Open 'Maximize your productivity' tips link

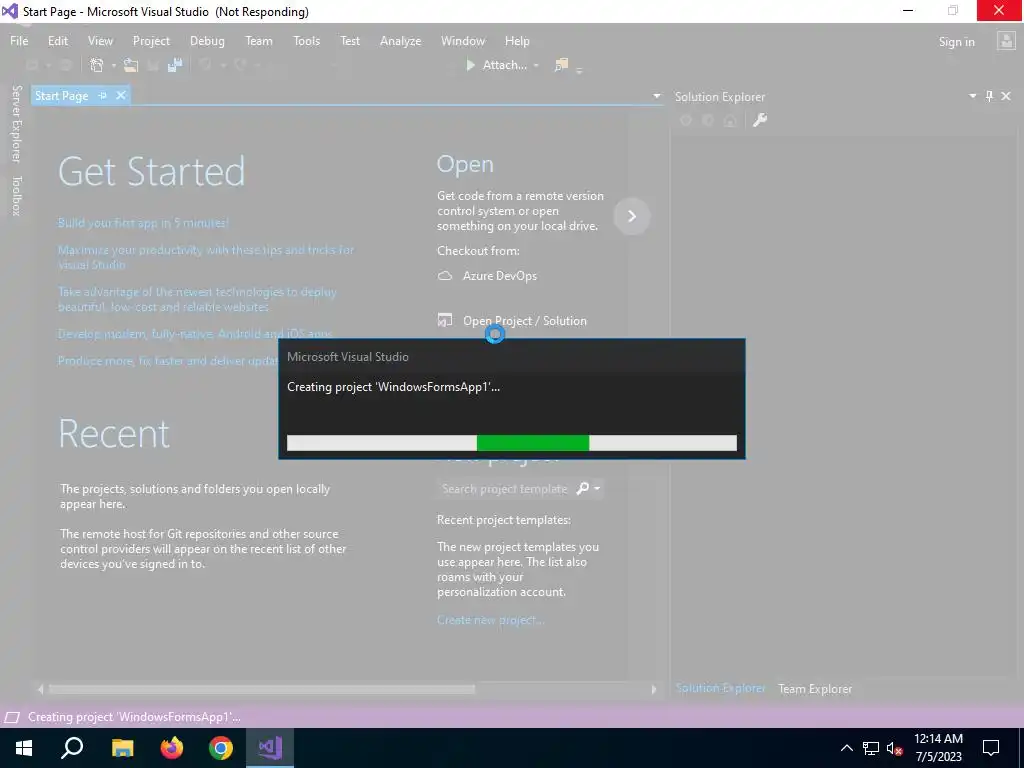click(206, 257)
